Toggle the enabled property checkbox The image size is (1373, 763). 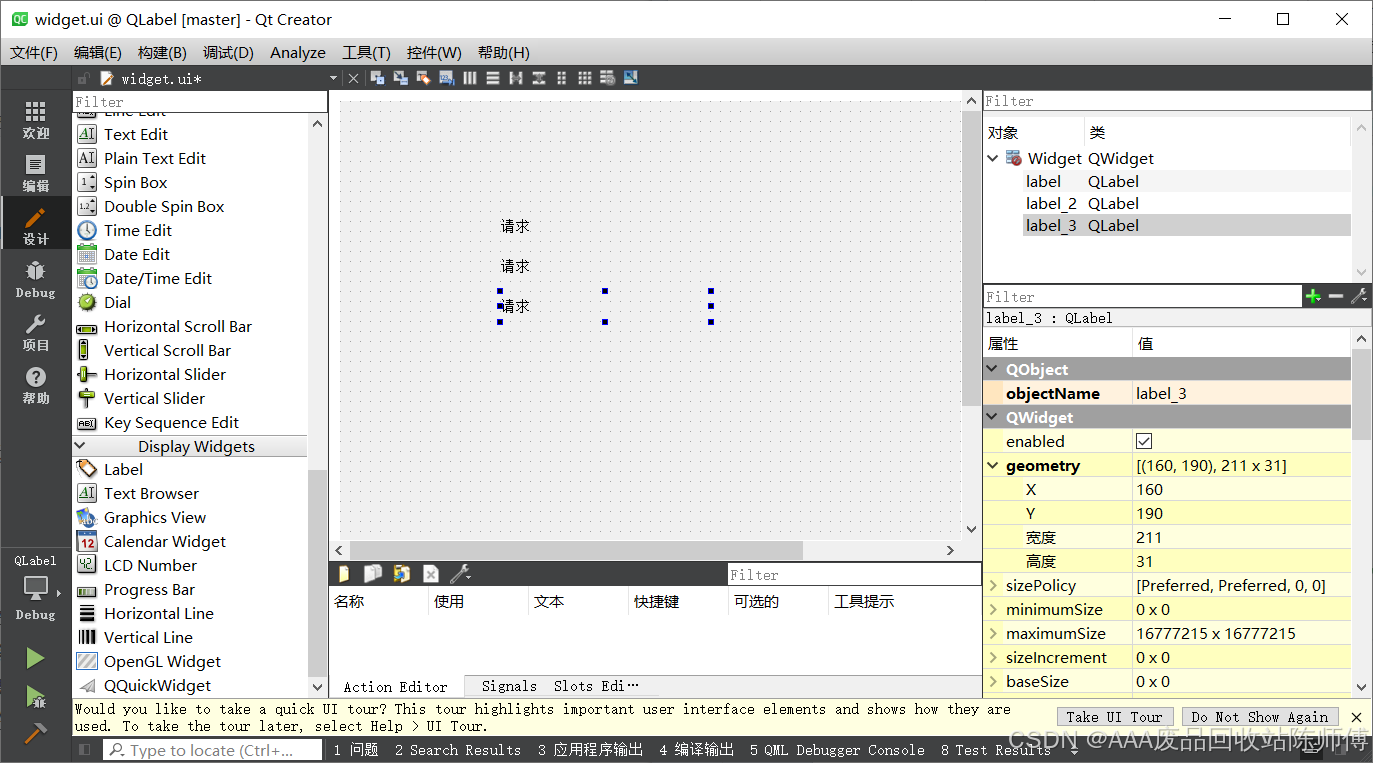click(x=1144, y=441)
